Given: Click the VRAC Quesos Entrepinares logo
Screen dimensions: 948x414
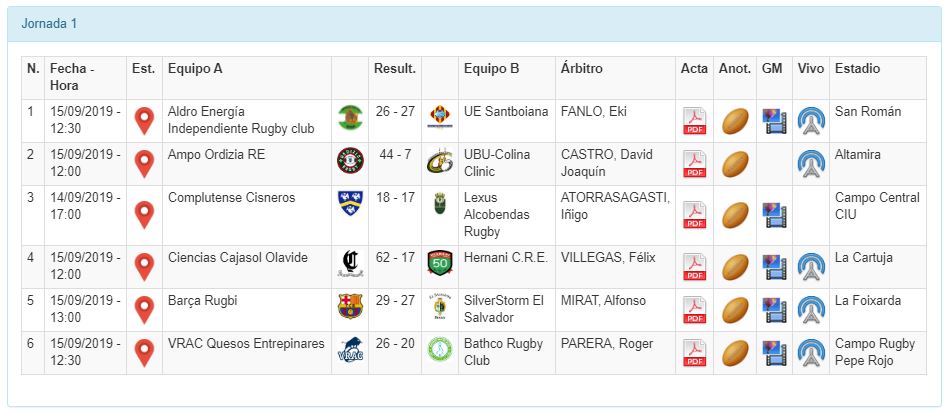Looking at the screenshot, I should pyautogui.click(x=350, y=351).
